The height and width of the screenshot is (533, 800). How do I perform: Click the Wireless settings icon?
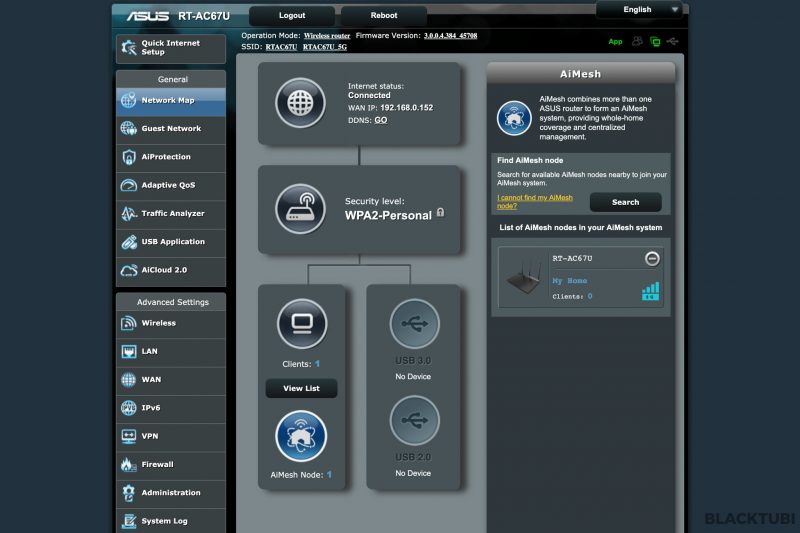click(129, 323)
